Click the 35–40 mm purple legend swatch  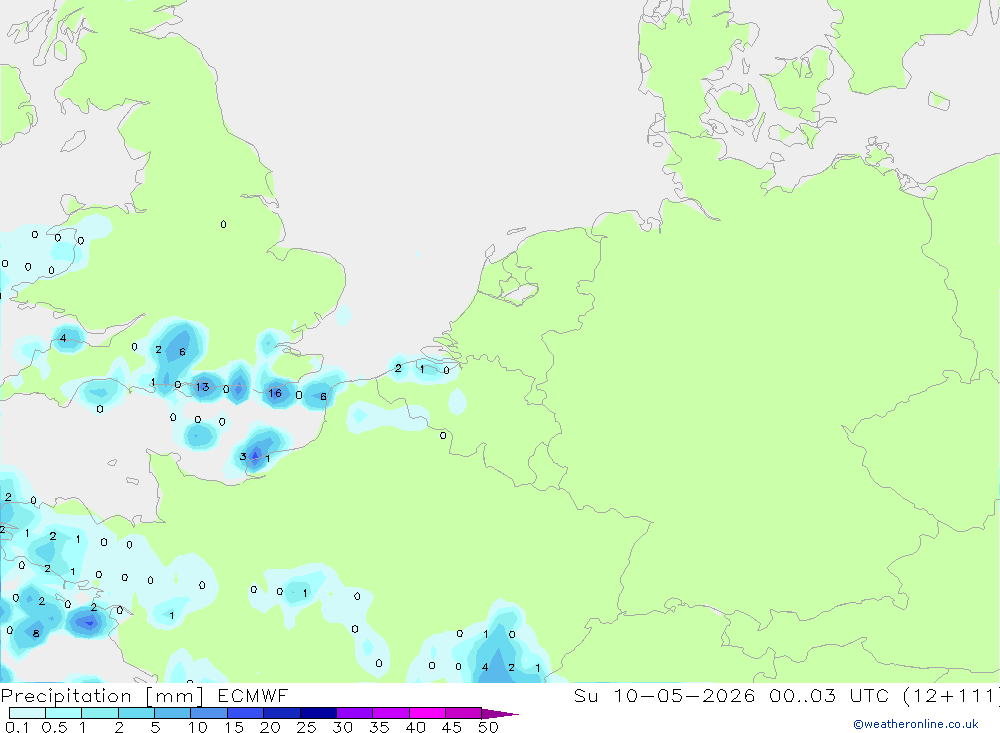tap(391, 713)
